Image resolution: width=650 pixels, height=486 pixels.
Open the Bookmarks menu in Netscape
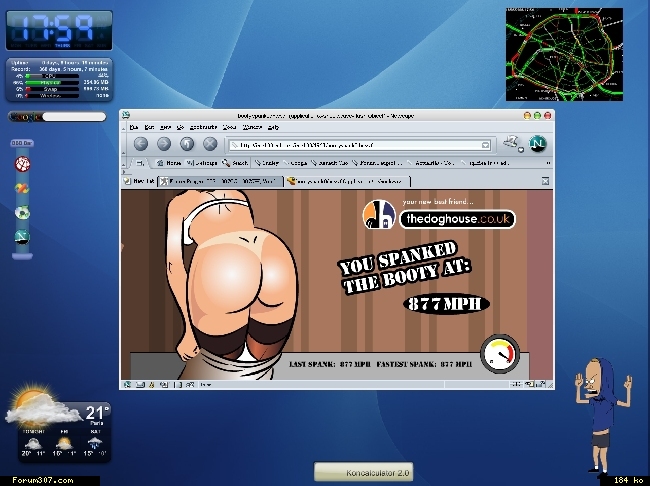(x=204, y=127)
